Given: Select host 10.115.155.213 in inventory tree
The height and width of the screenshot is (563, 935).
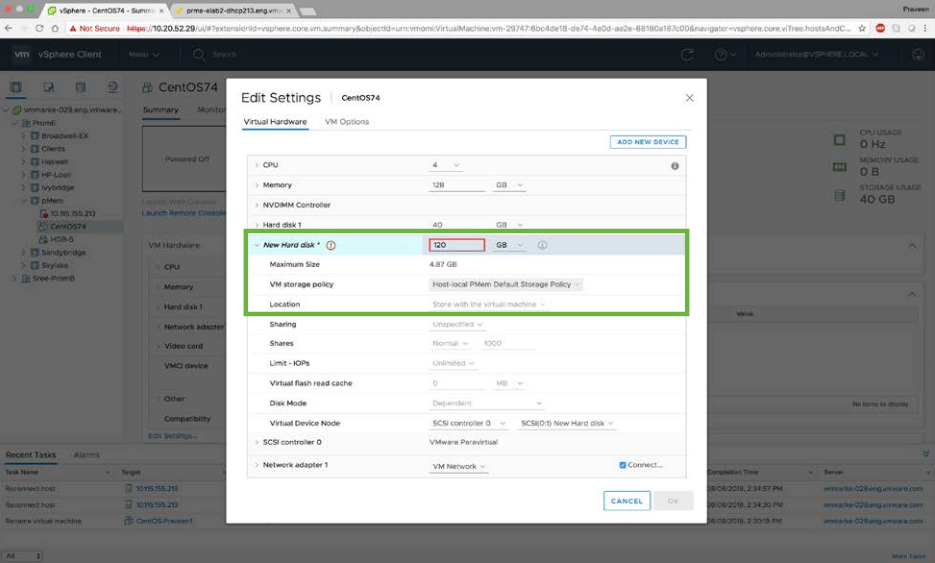Looking at the screenshot, I should 72,214.
